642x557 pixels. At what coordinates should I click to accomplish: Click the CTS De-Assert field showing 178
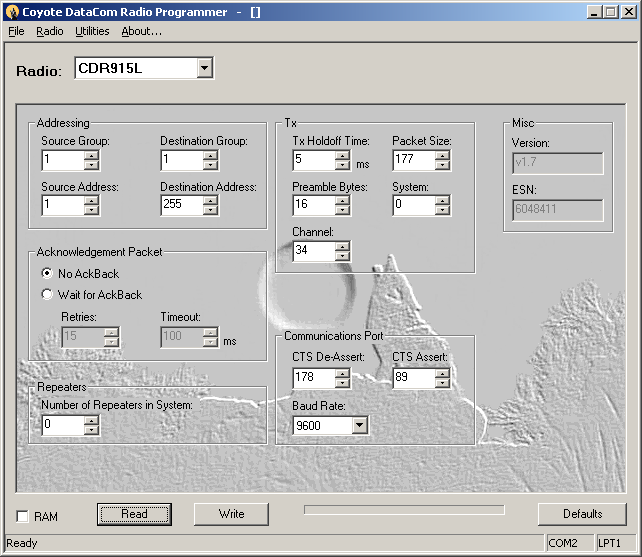[314, 378]
